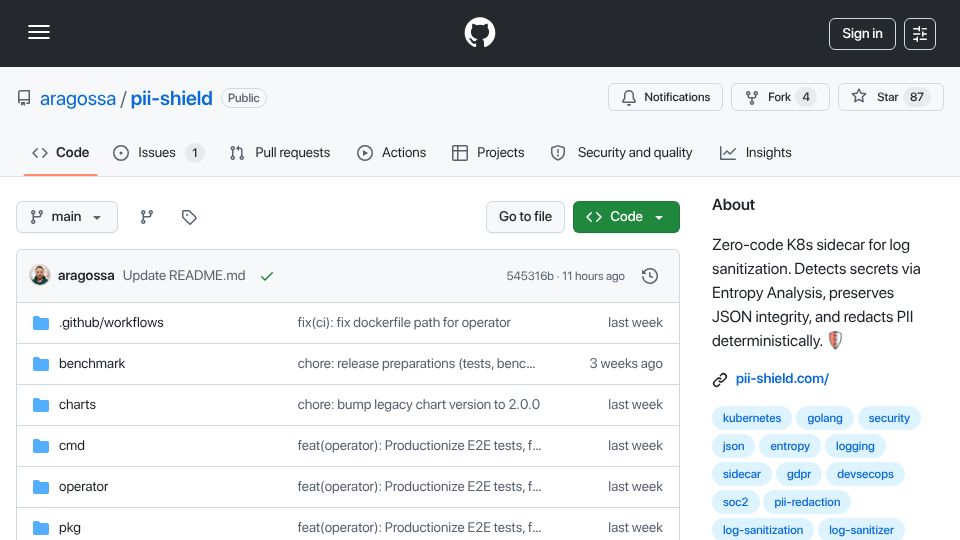
Task: Open 'chore: bump legacy chart version to 2.0.0'
Action: (x=419, y=405)
